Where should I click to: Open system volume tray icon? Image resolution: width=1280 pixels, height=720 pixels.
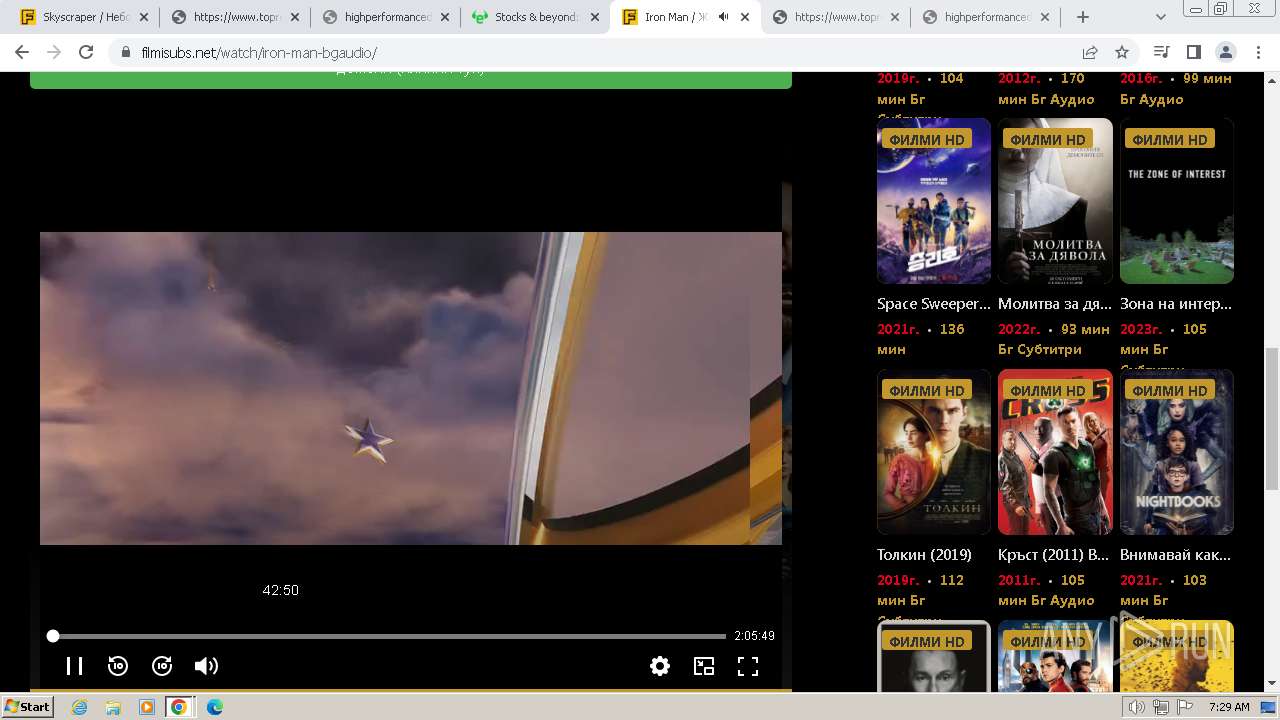click(1137, 707)
